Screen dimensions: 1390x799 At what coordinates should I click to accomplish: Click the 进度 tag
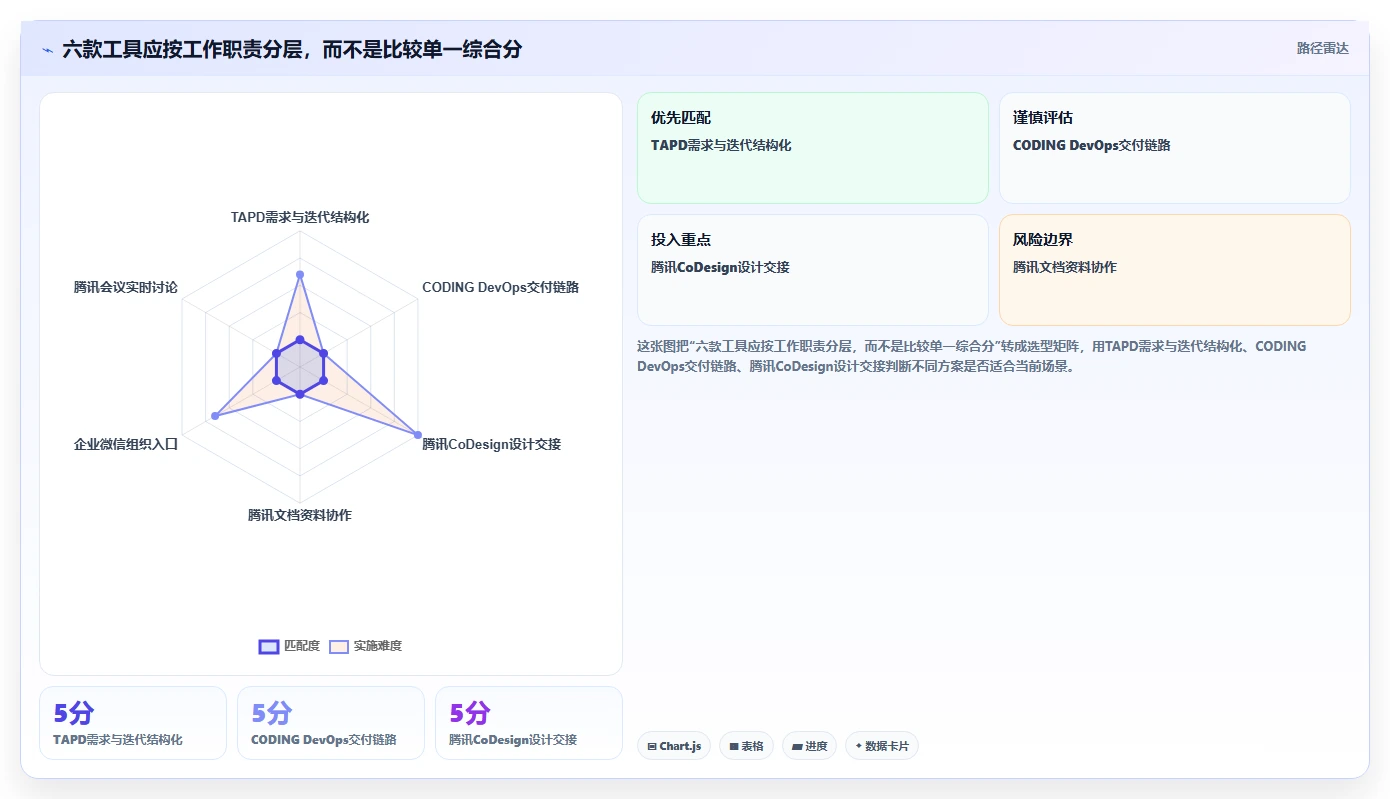coord(809,746)
